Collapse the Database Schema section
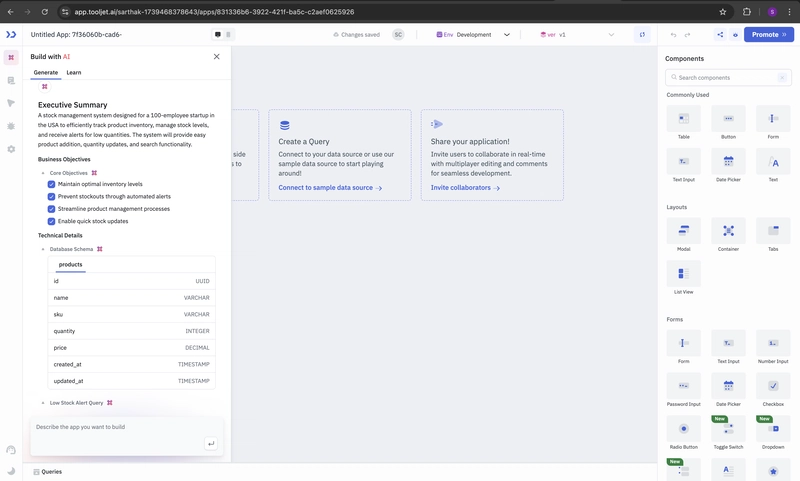 point(43,249)
